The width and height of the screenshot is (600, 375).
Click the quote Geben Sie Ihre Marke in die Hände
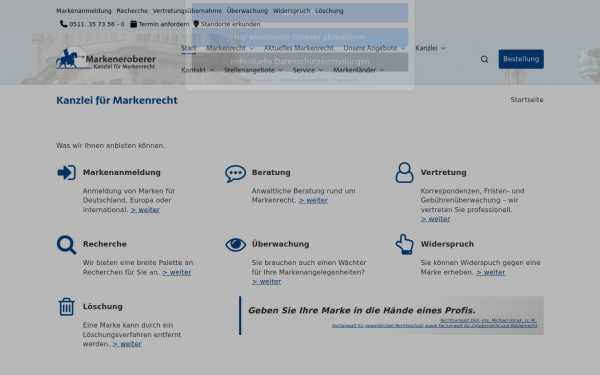tap(362, 310)
